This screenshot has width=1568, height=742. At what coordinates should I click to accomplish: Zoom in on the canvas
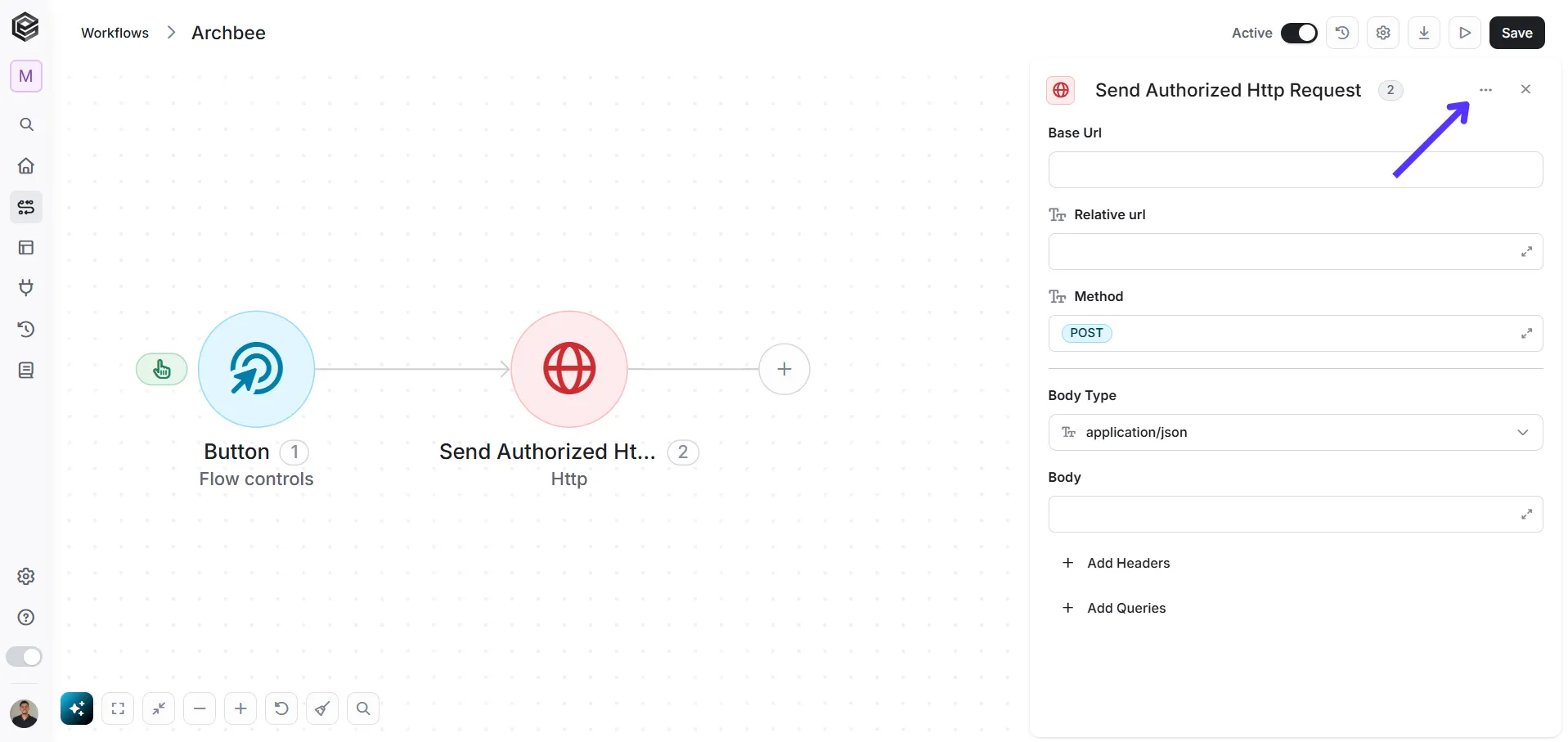click(x=240, y=708)
